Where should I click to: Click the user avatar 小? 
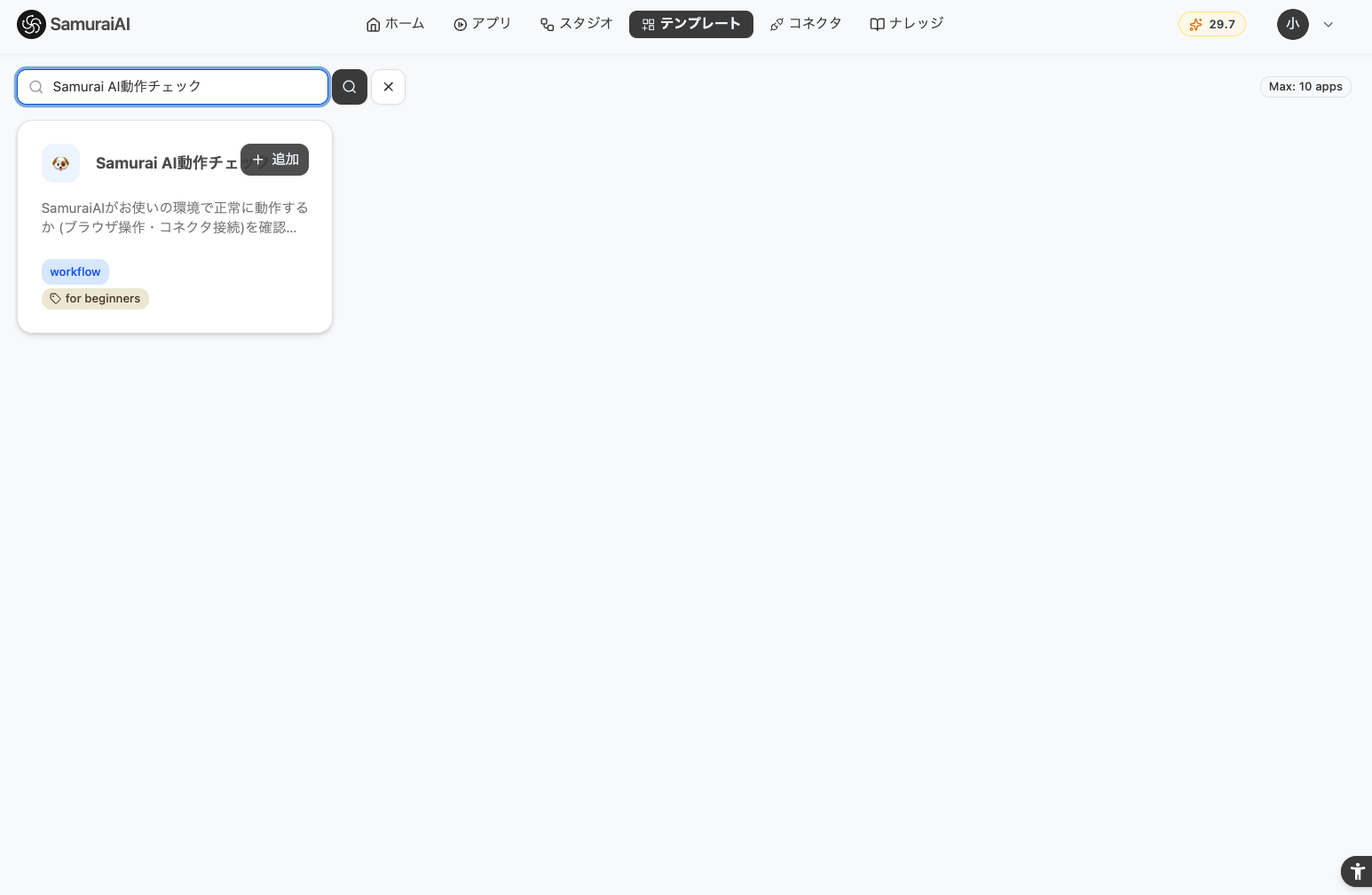(1292, 24)
